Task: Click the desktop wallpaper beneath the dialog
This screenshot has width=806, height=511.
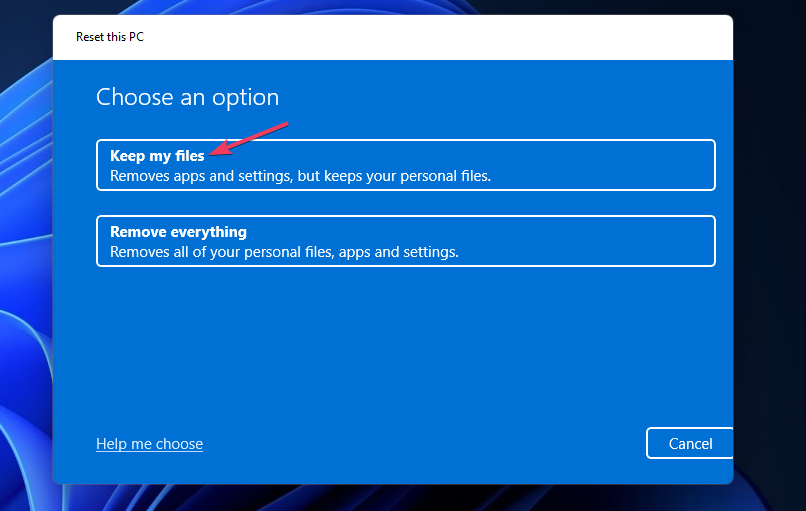Action: [400, 498]
